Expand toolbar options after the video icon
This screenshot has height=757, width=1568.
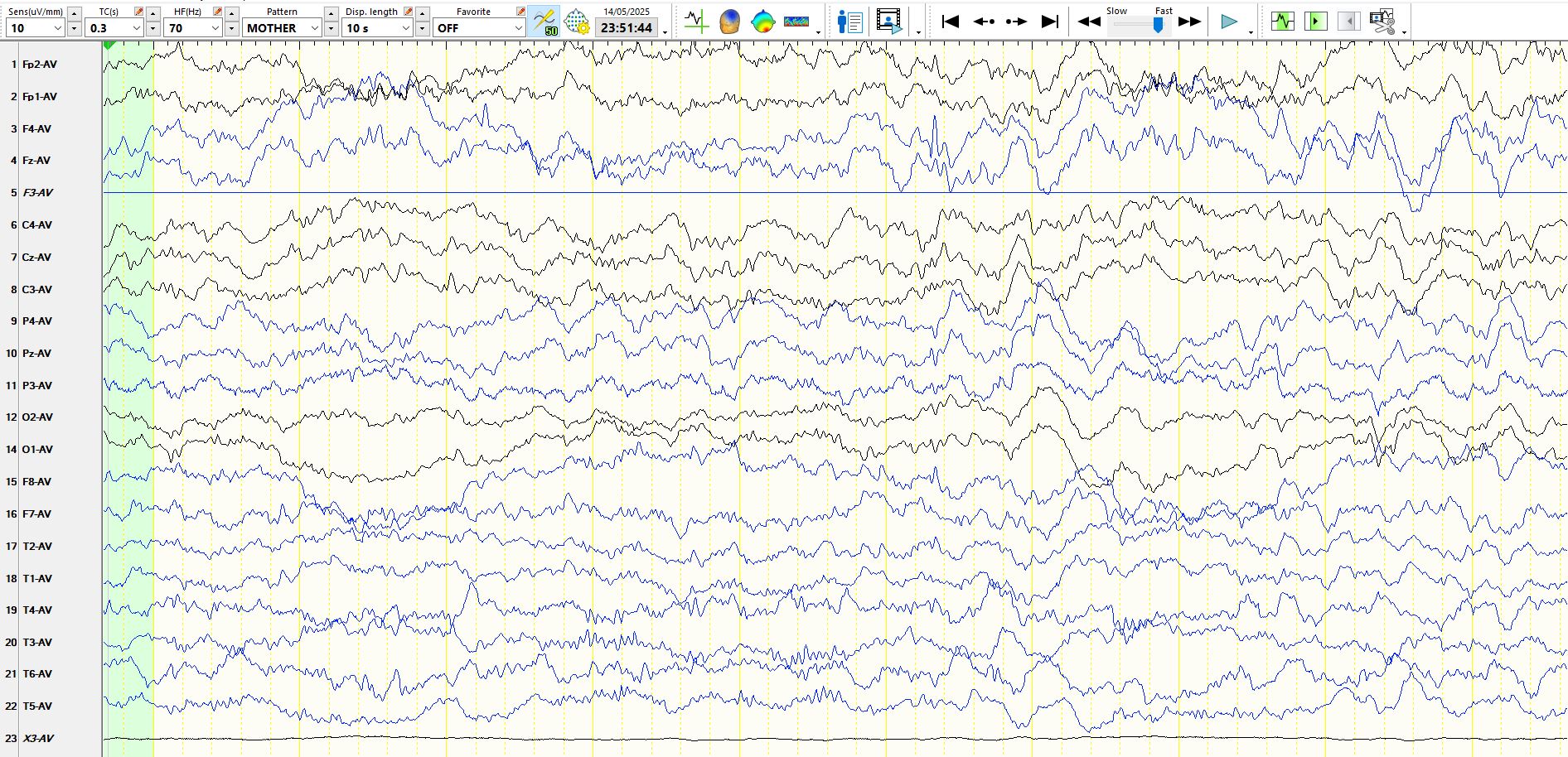[918, 32]
